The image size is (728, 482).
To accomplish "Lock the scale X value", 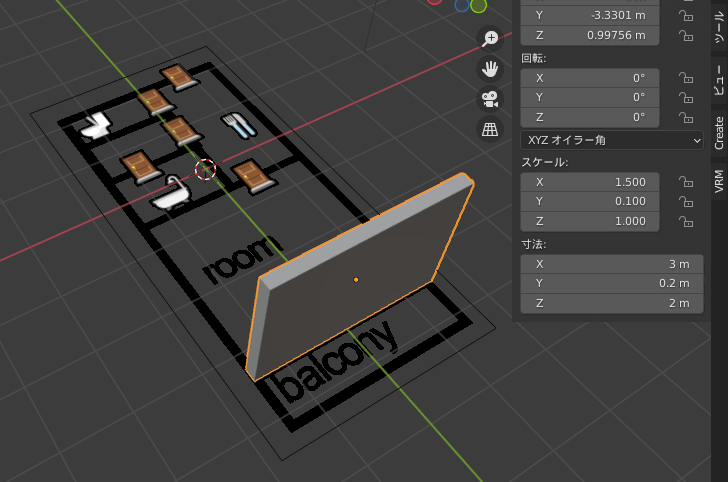I will coord(686,182).
